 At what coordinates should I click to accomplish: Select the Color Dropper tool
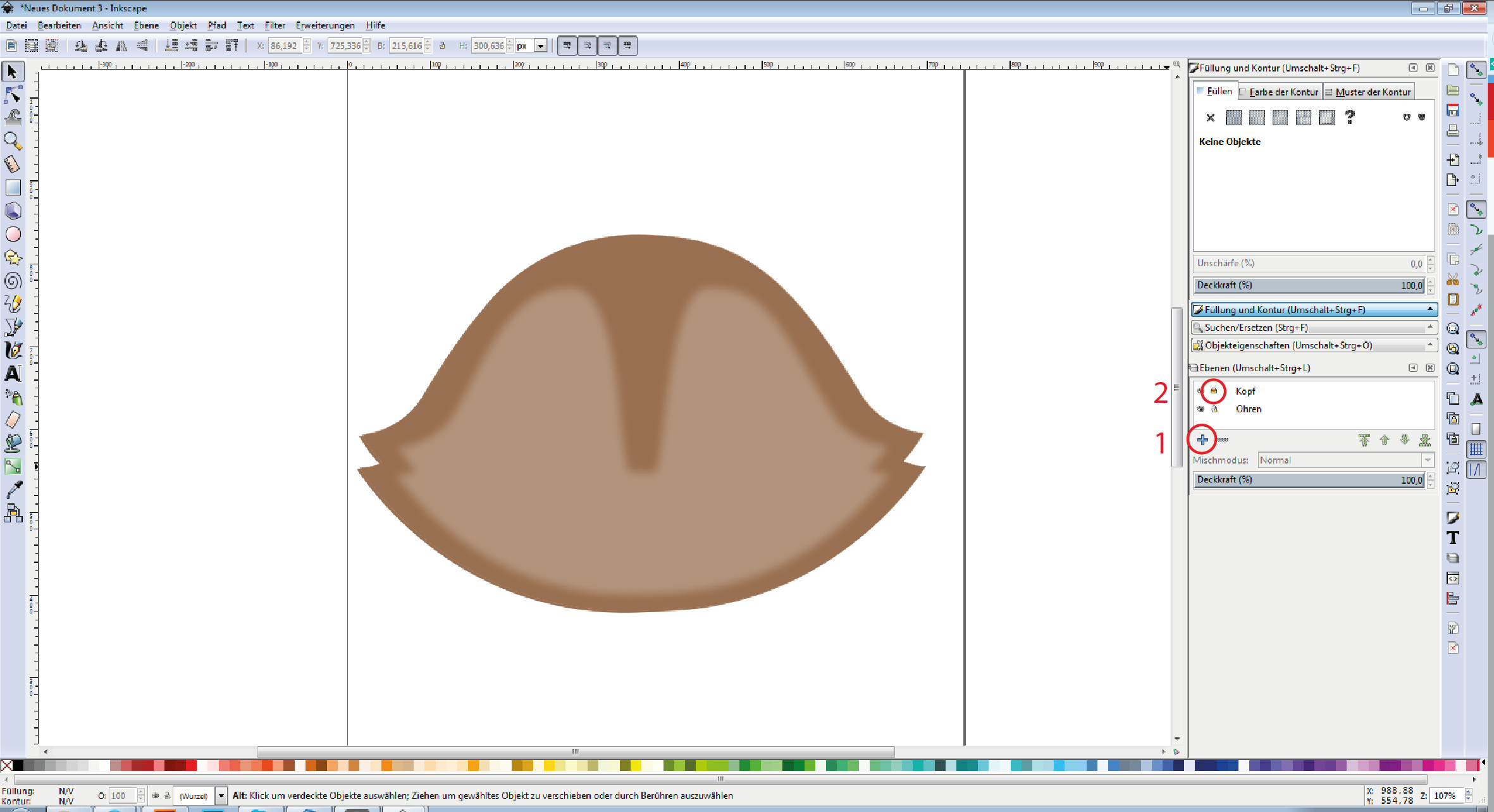point(13,489)
